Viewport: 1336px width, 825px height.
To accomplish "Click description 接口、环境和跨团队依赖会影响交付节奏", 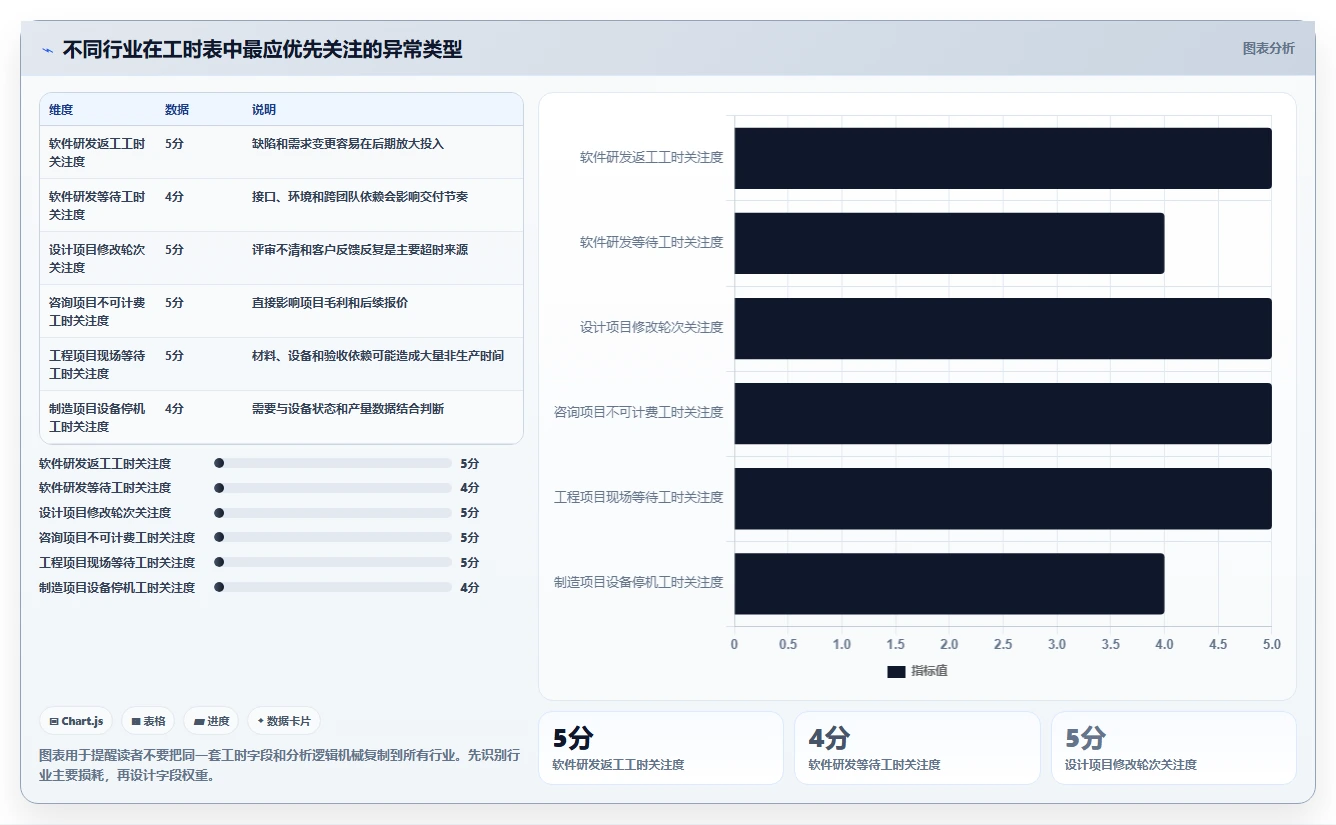I will click(360, 196).
